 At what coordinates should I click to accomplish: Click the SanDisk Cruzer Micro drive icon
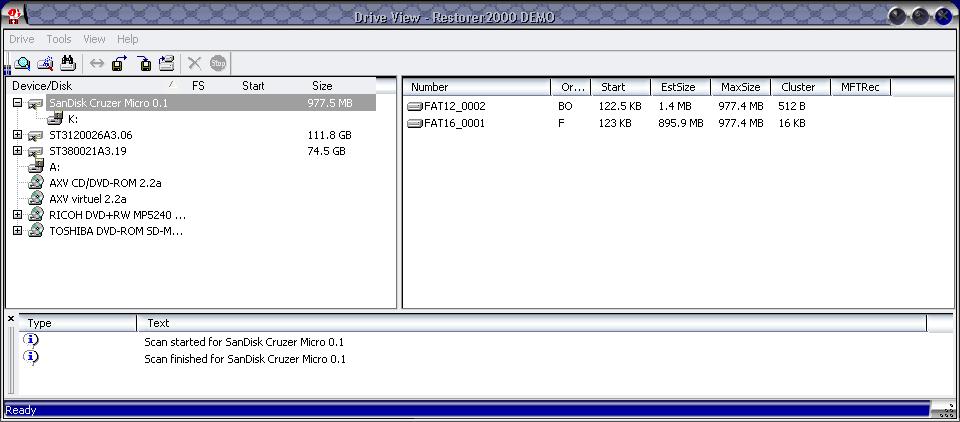coord(36,104)
